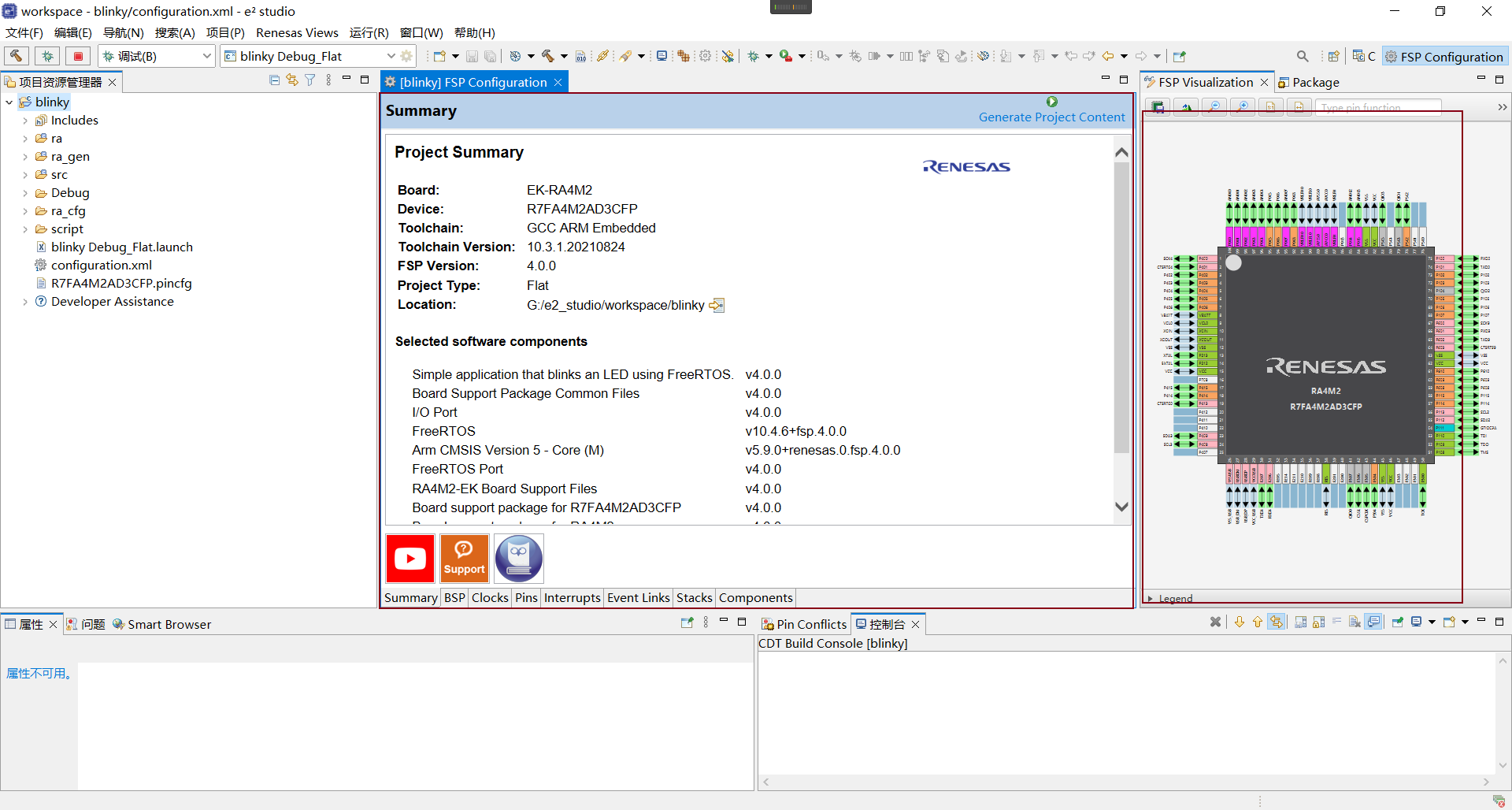Expand the Developer Assistance node

(x=25, y=302)
